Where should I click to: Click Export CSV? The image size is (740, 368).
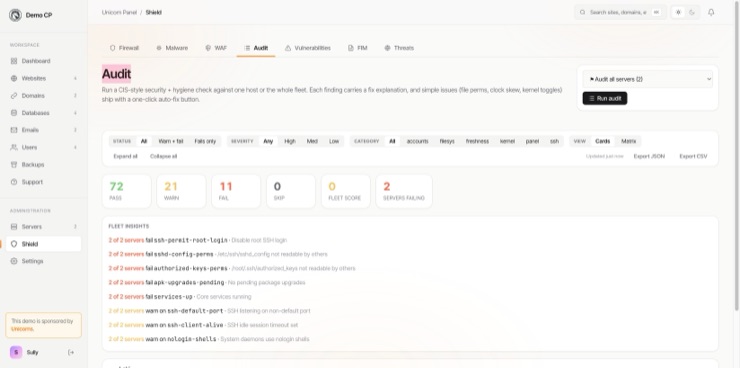(x=693, y=156)
